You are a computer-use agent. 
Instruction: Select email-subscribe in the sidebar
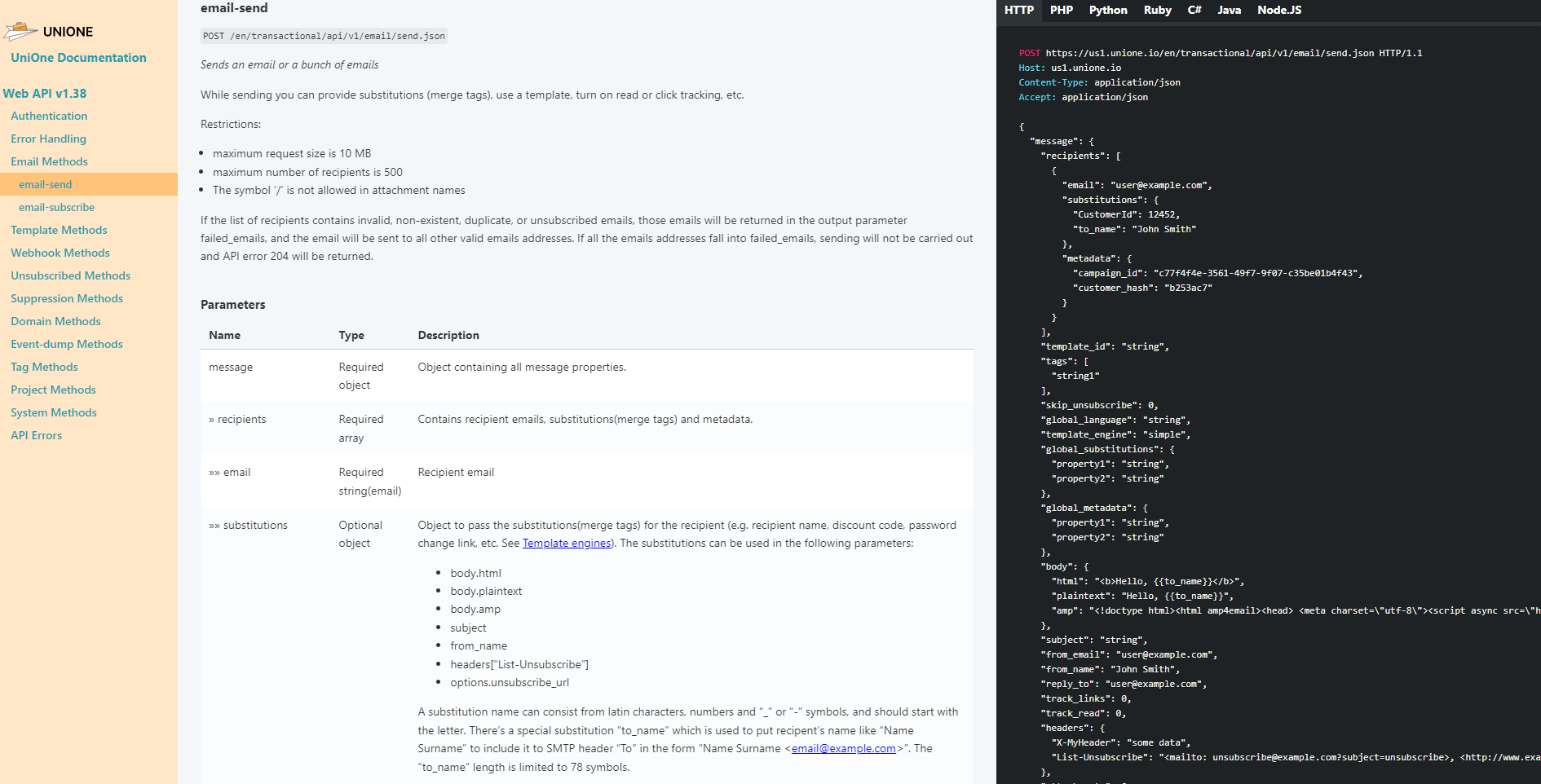pyautogui.click(x=57, y=208)
